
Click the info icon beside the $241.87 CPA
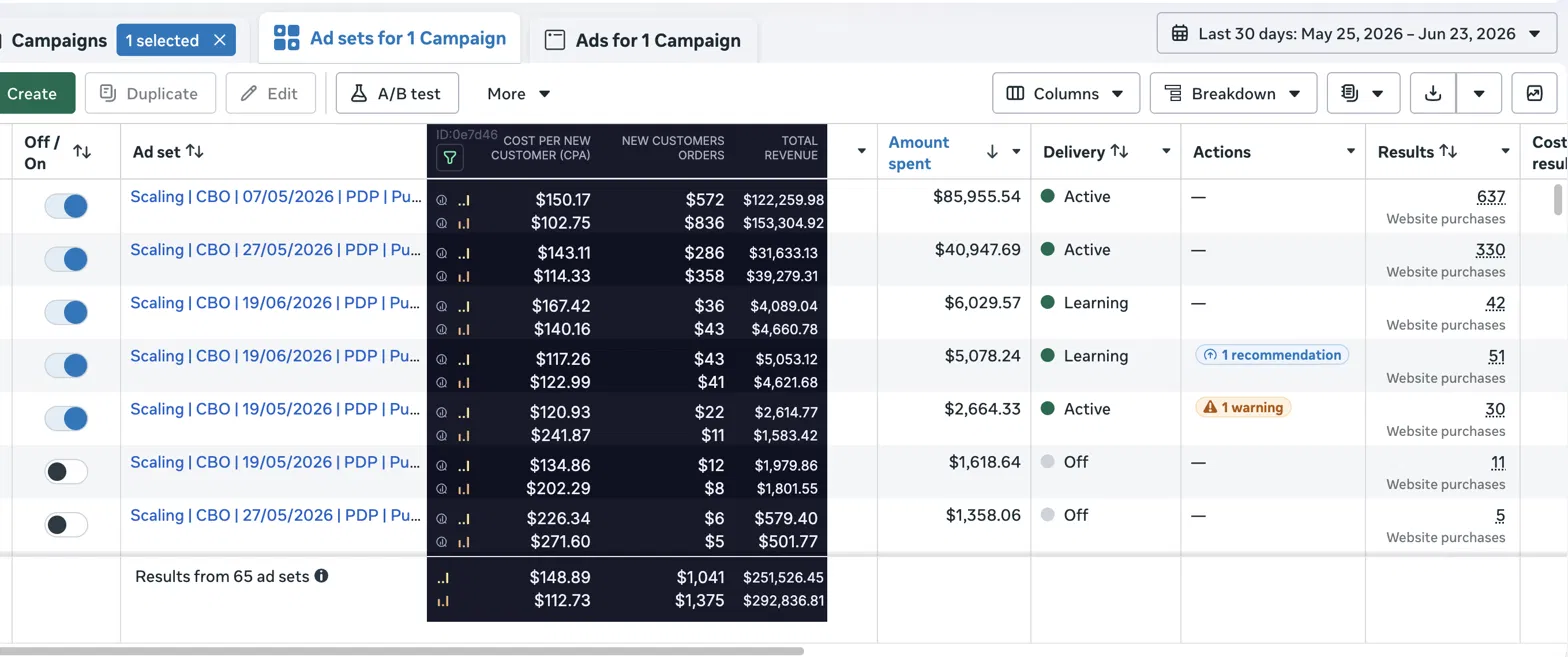click(x=441, y=435)
